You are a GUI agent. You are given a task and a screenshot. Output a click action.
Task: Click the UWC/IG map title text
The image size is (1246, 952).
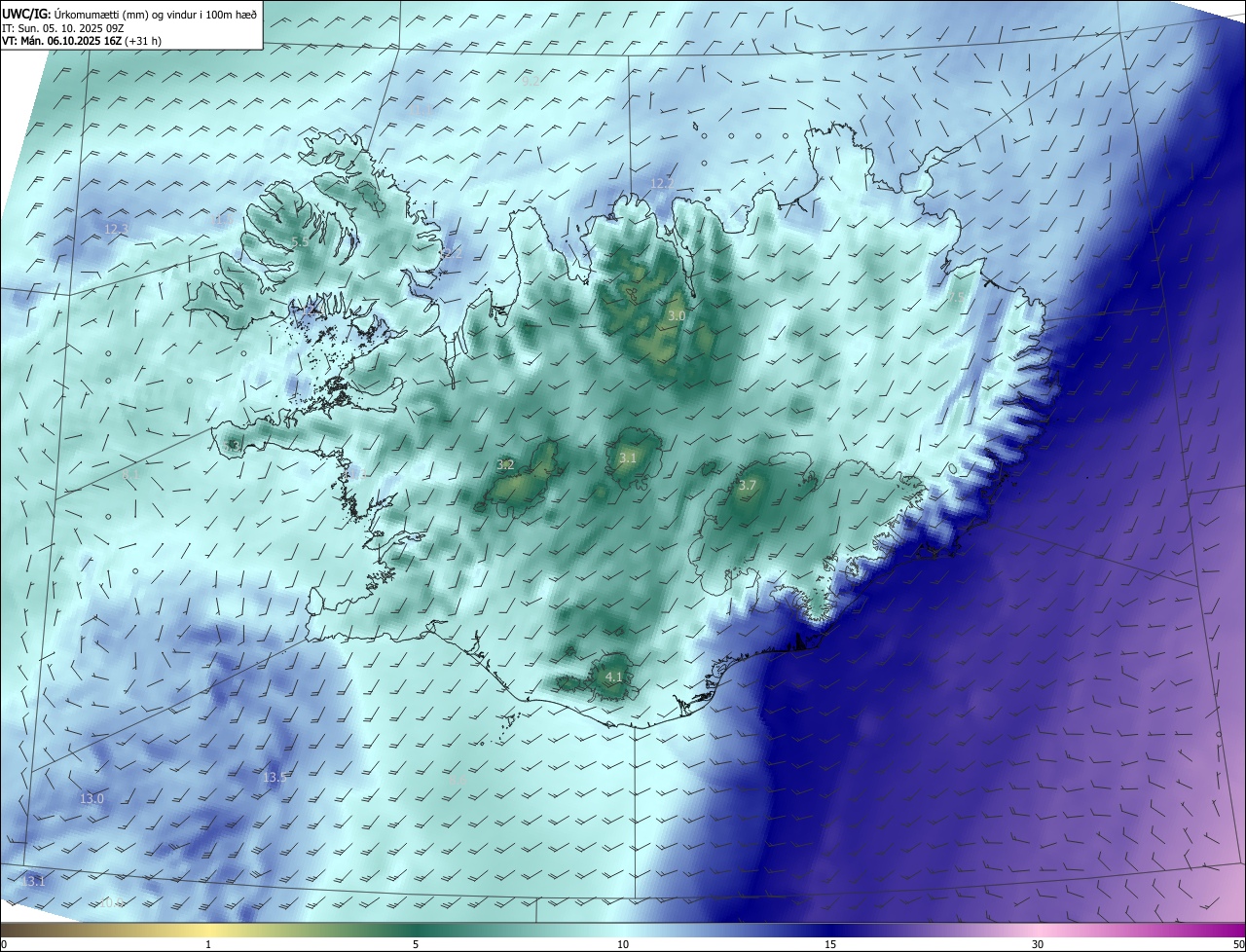point(129,13)
